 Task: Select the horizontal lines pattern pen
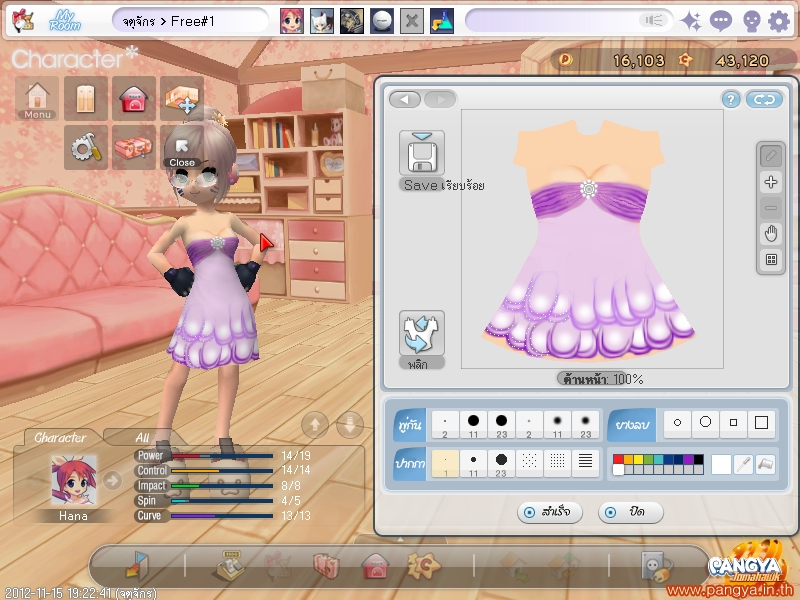point(585,462)
